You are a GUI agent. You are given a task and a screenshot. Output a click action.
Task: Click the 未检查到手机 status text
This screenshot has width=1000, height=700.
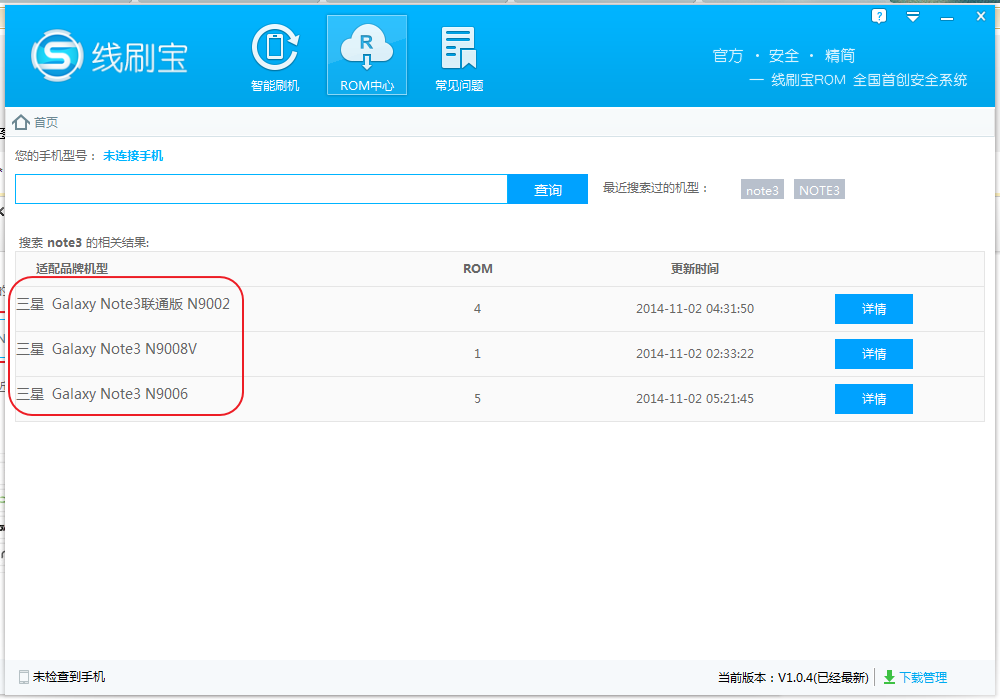click(69, 676)
